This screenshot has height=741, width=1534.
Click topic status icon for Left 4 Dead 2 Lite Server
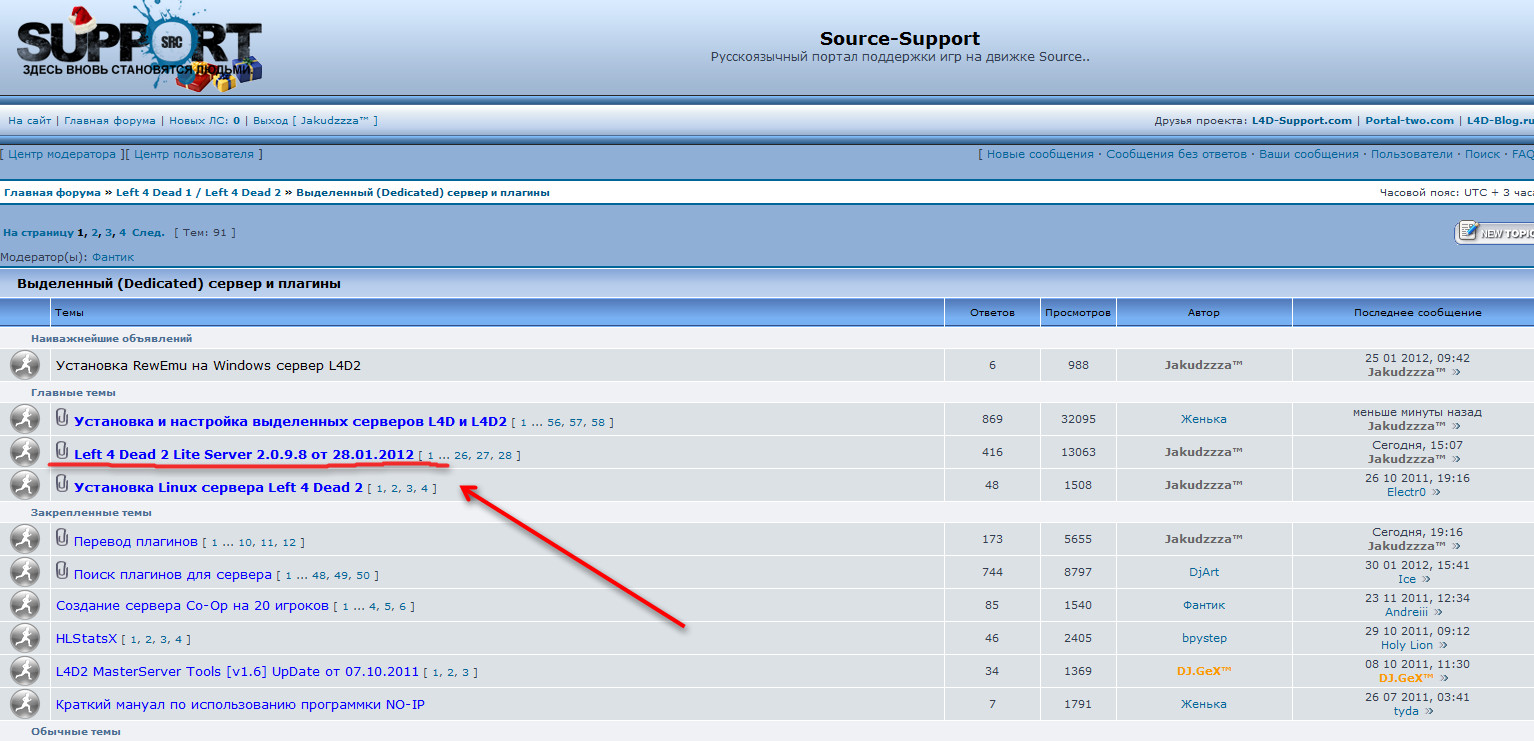pos(25,452)
